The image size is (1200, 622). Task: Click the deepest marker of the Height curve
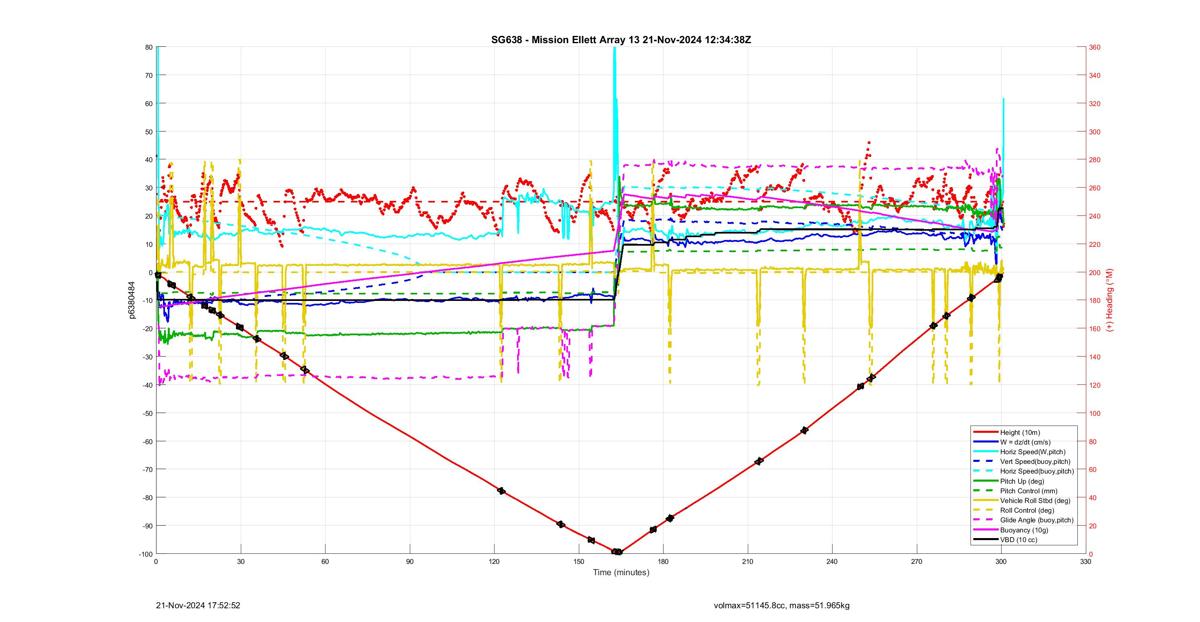[x=617, y=552]
